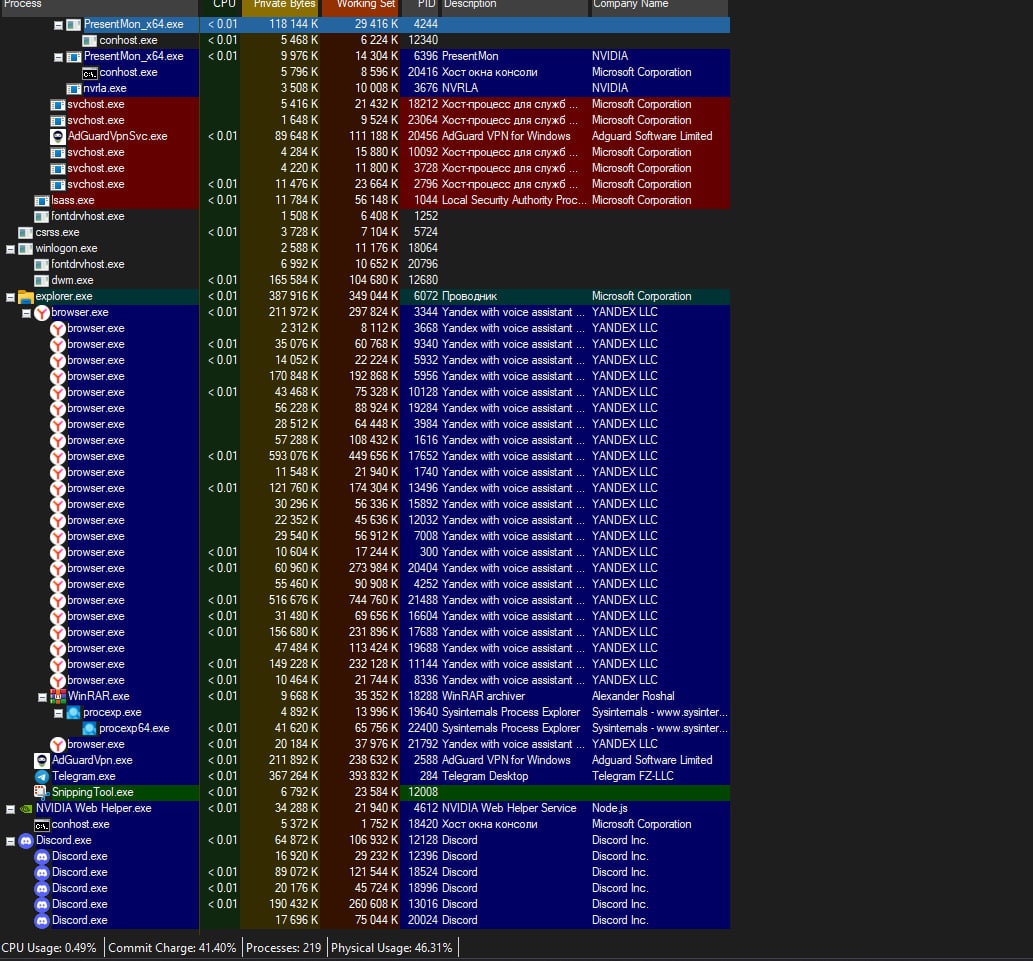The height and width of the screenshot is (961, 1033).
Task: Click the Alexander Roshal company name cell
Action: coord(633,696)
